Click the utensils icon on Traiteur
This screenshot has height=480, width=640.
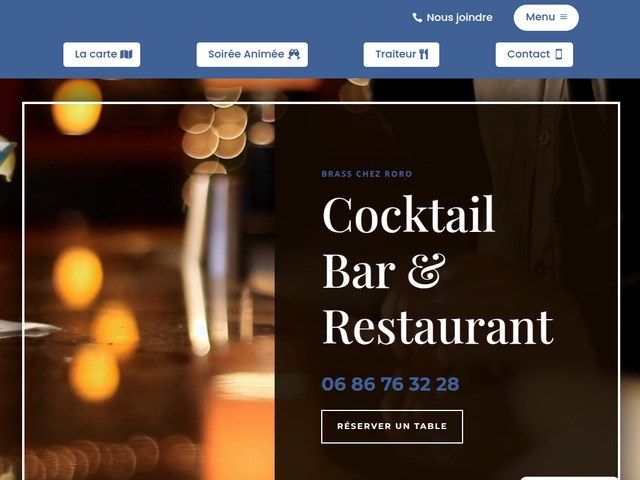click(424, 54)
